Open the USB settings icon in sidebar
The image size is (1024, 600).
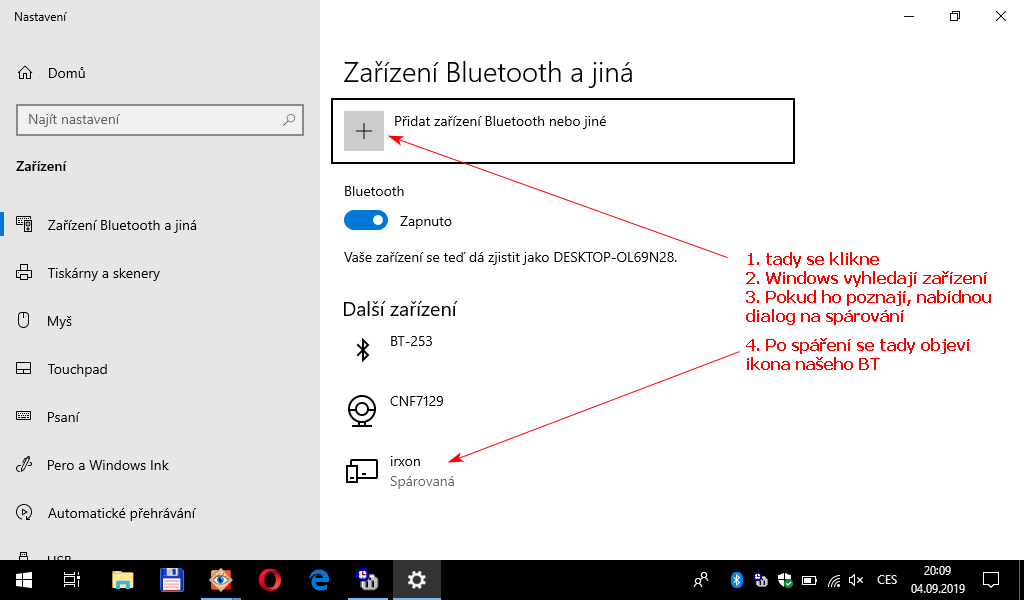pyautogui.click(x=22, y=556)
